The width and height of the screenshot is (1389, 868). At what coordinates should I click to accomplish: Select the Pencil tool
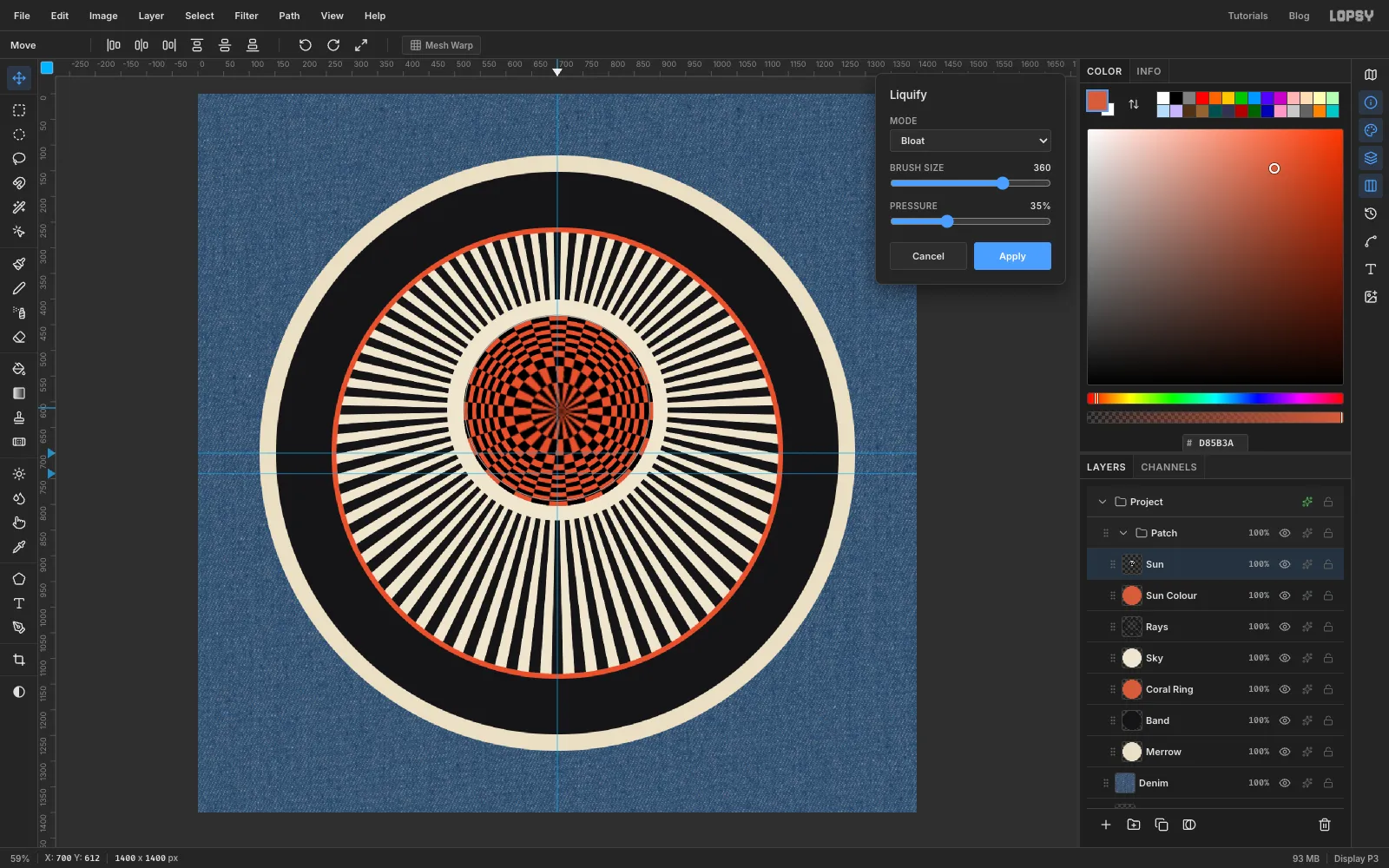(19, 288)
